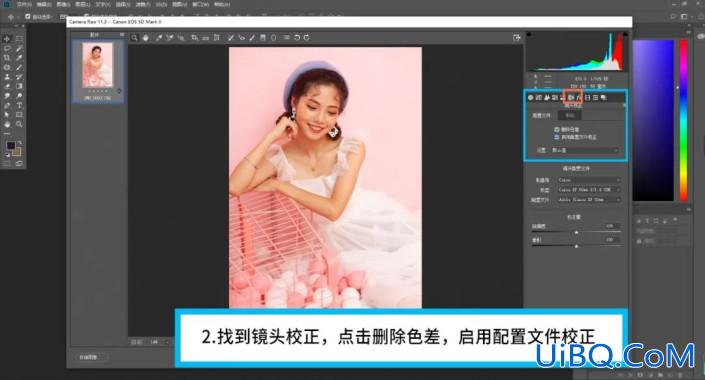Toggle highlight clipping warning on histogram
The width and height of the screenshot is (705, 380).
[625, 34]
